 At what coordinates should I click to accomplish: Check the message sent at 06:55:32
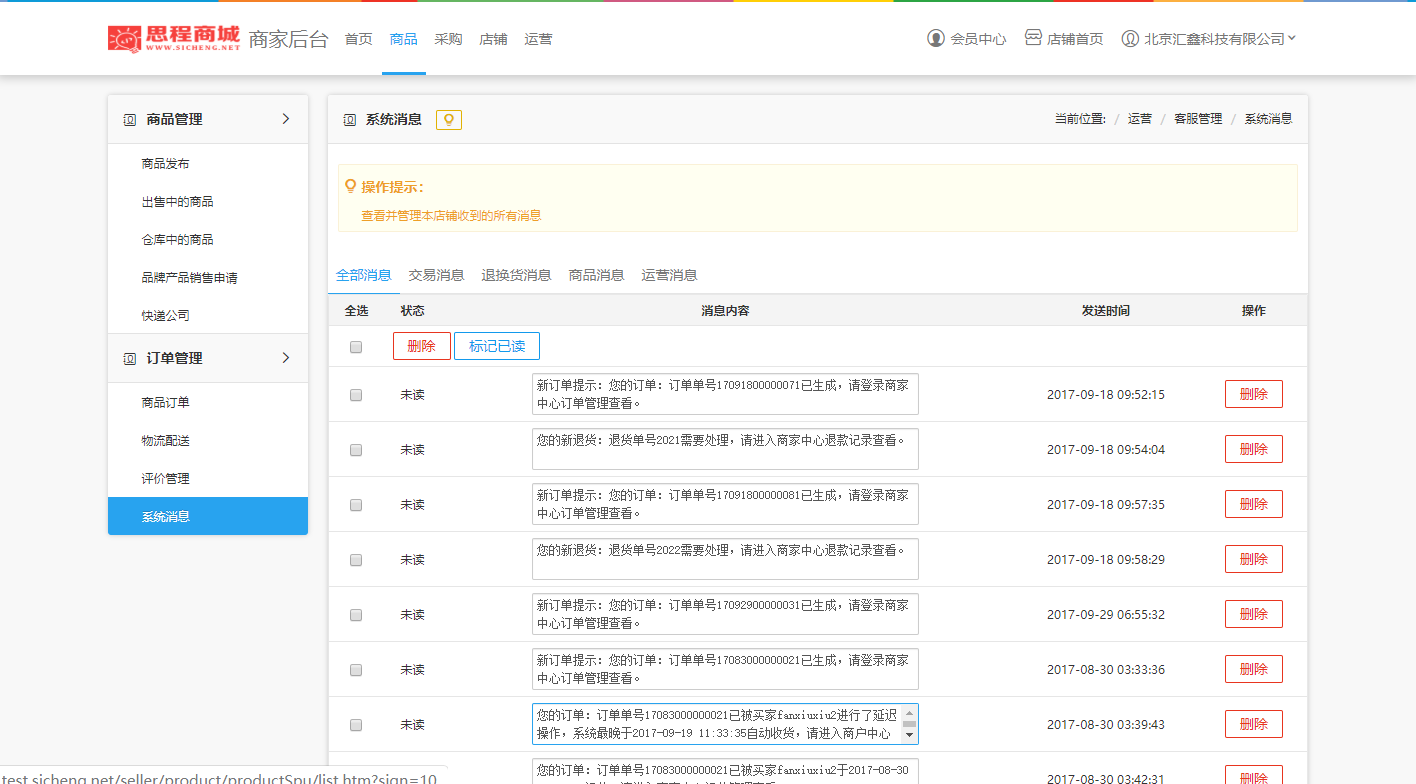point(356,615)
